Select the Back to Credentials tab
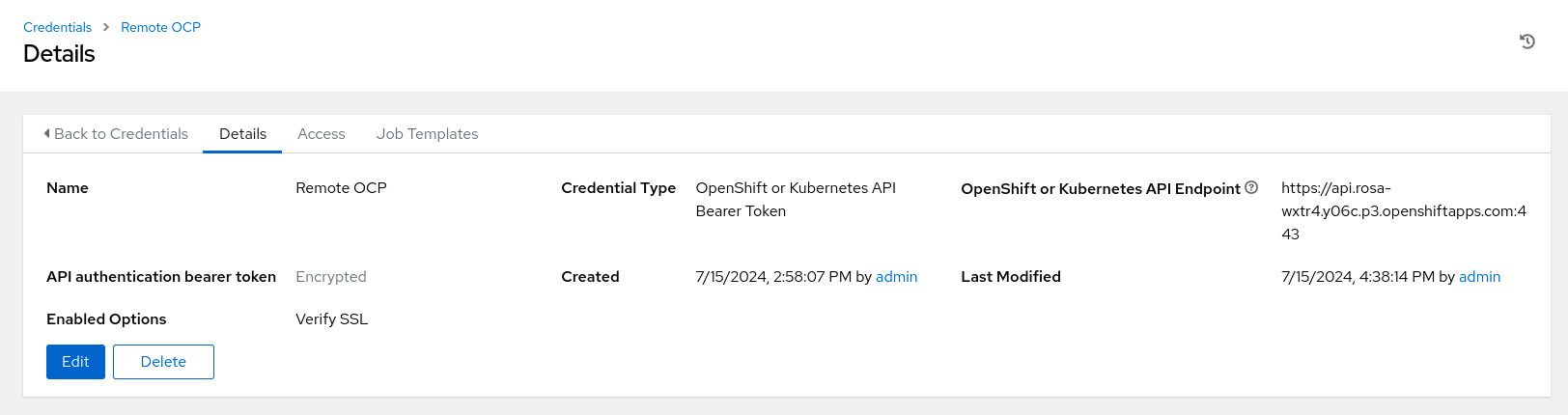Screen dimensions: 1568x415 (x=116, y=133)
